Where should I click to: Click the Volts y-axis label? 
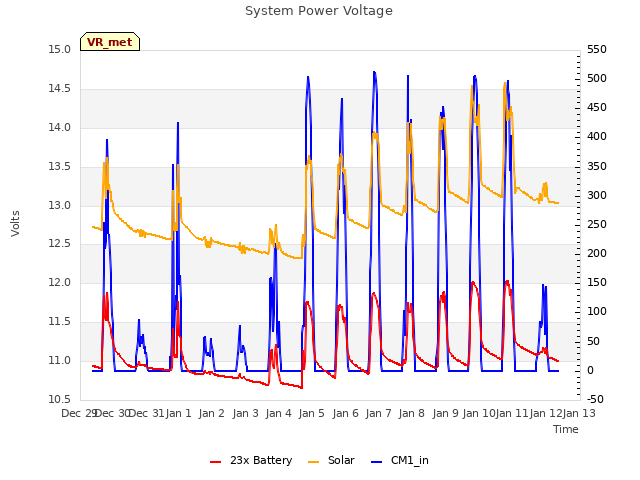pyautogui.click(x=16, y=223)
